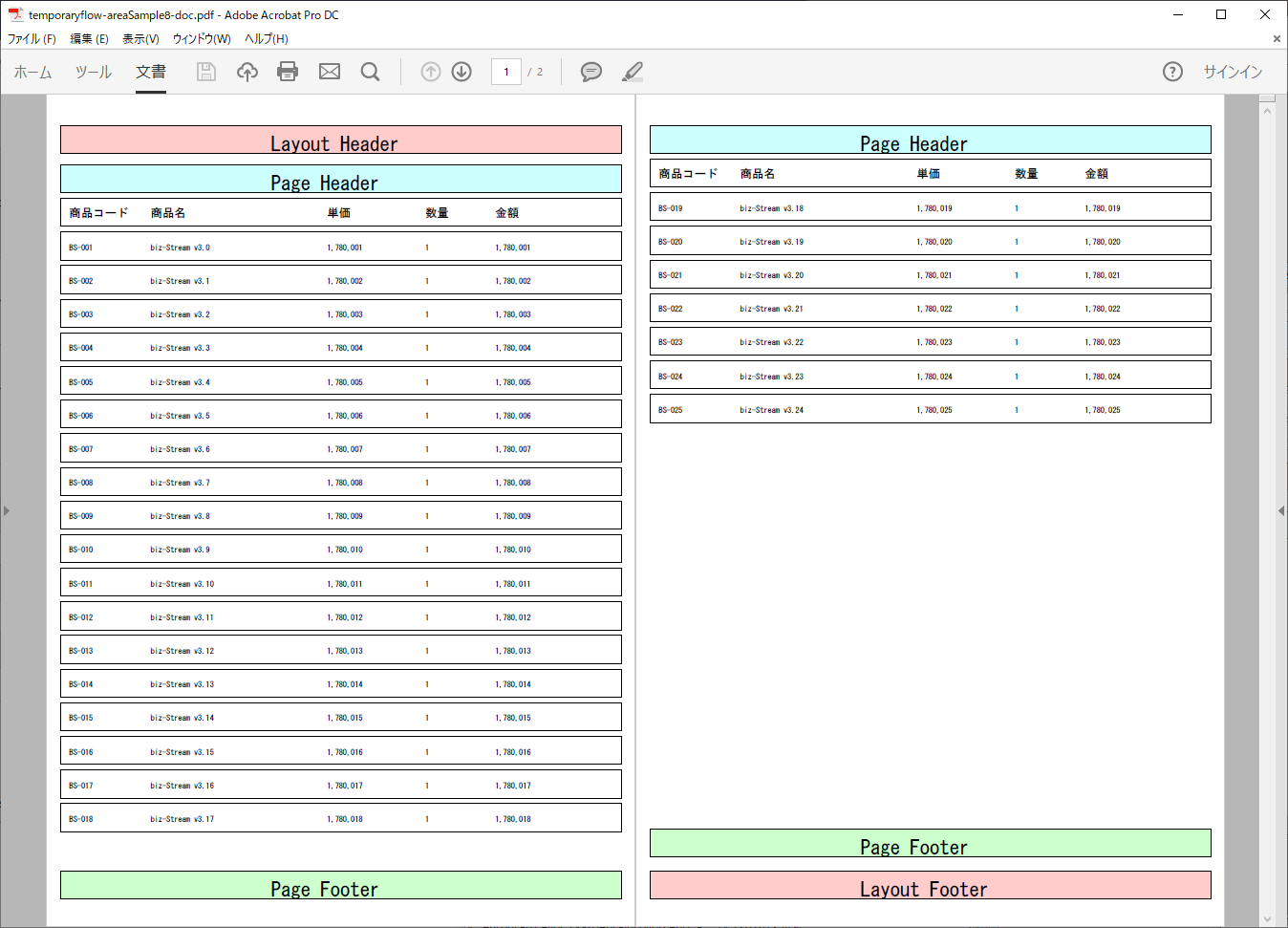Select the 文書 tab
Image resolution: width=1288 pixels, height=928 pixels.
click(x=151, y=72)
